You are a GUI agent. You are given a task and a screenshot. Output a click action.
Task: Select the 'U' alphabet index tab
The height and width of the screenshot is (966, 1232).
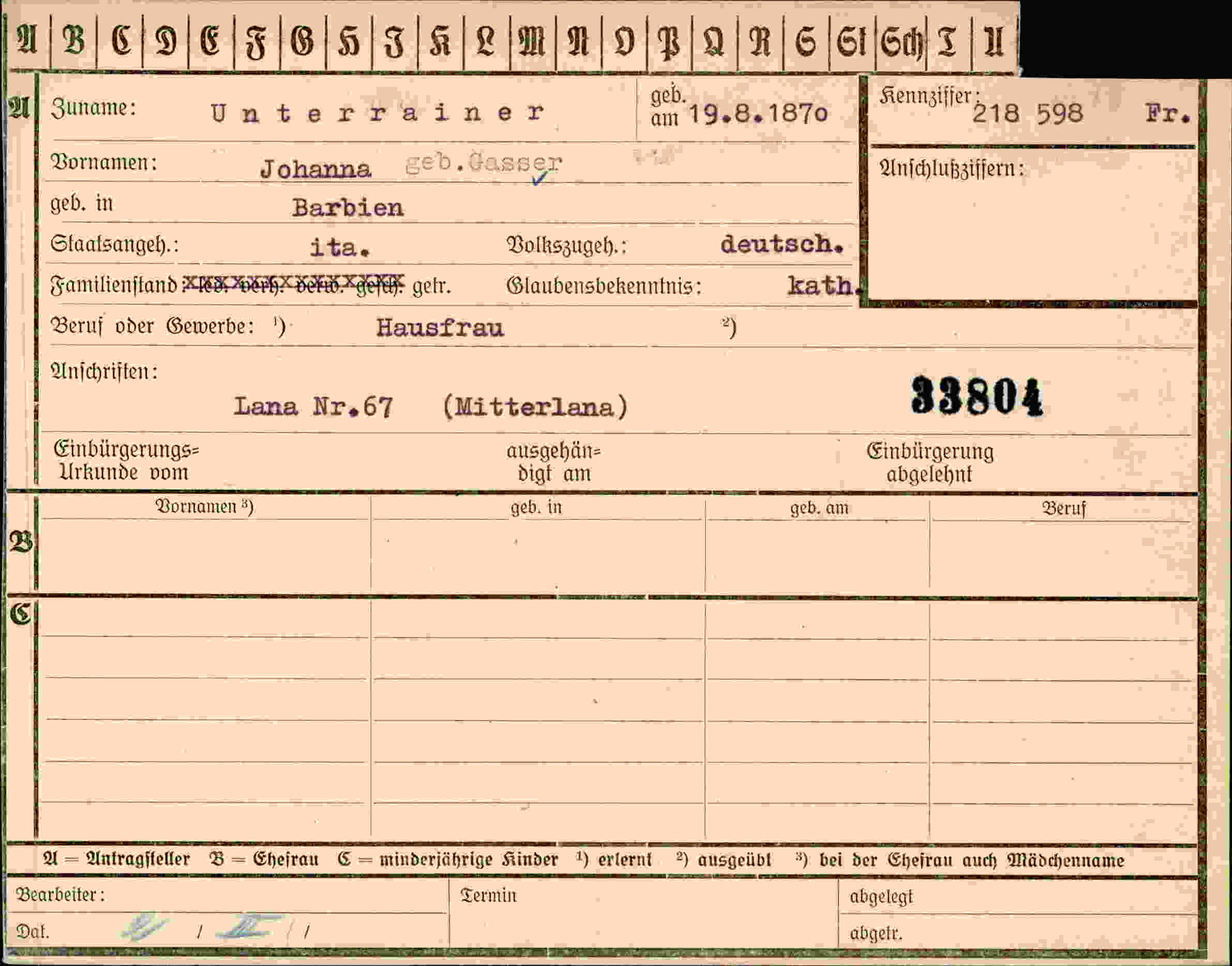tap(995, 42)
